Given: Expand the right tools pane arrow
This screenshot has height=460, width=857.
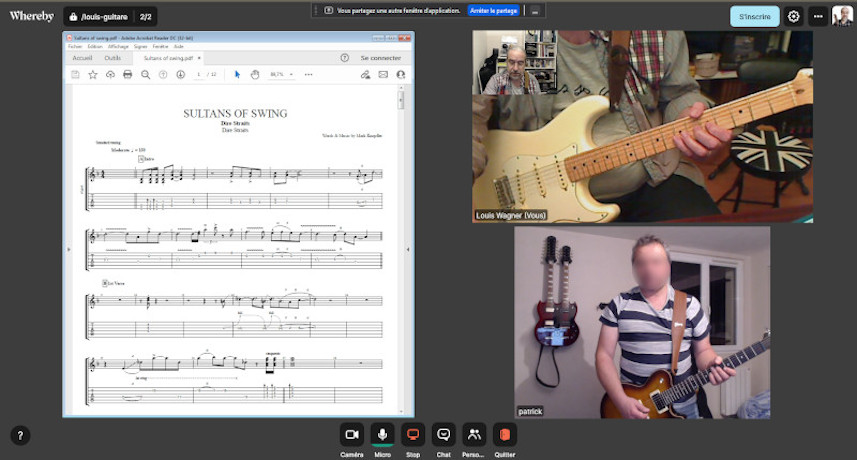Looking at the screenshot, I should click(408, 249).
